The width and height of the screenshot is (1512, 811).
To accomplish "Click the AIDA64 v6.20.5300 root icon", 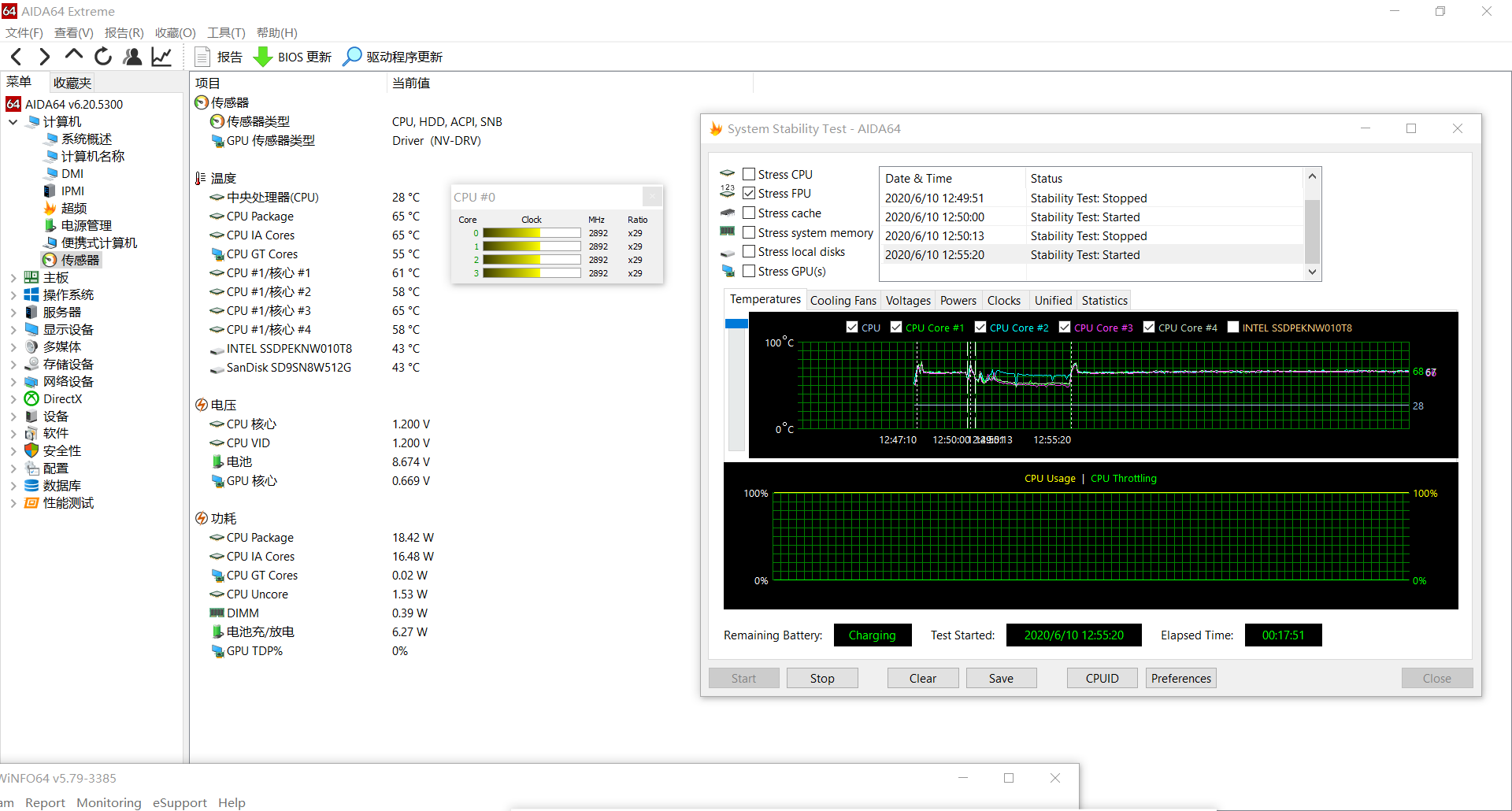I will click(x=13, y=105).
